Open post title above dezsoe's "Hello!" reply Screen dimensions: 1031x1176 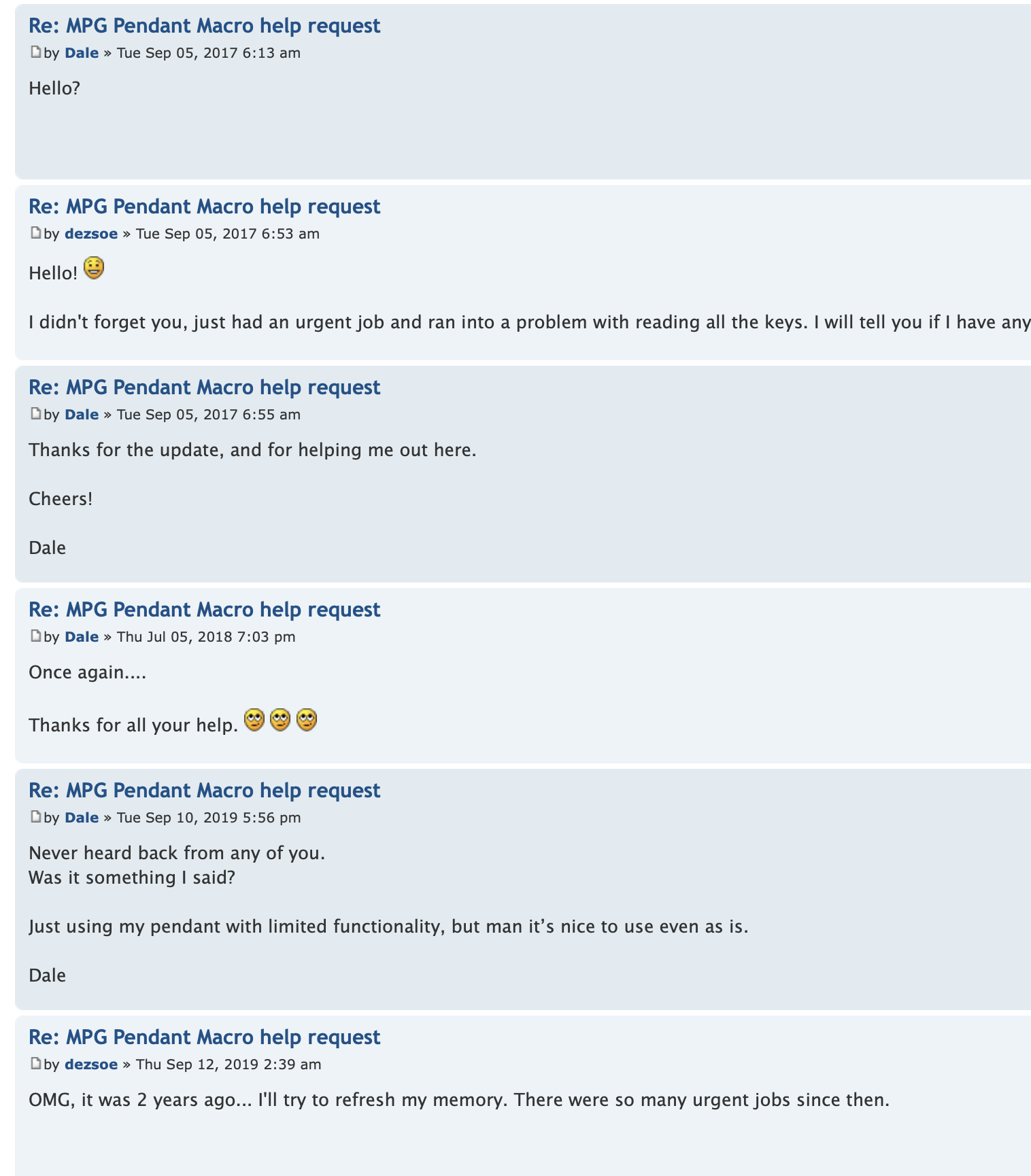[x=205, y=207]
